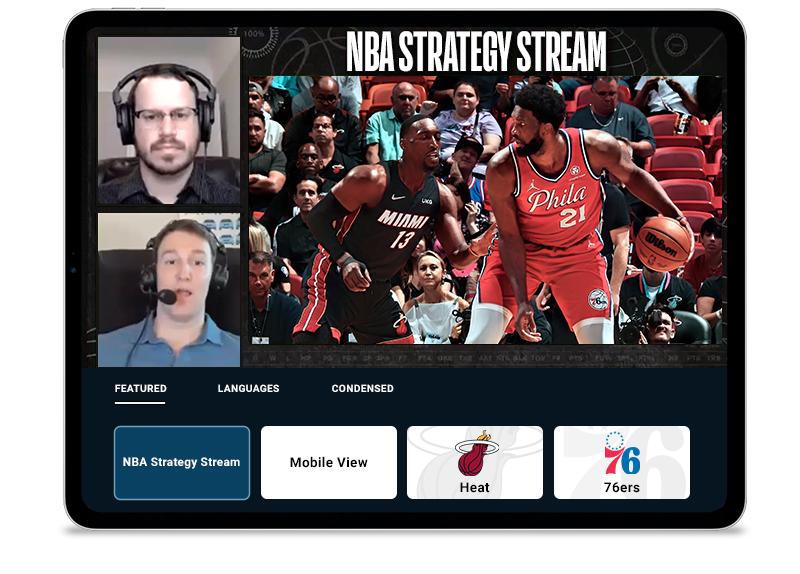Click the Miami Heat flaming ball logo
The width and height of the screenshot is (800, 574).
(x=476, y=454)
